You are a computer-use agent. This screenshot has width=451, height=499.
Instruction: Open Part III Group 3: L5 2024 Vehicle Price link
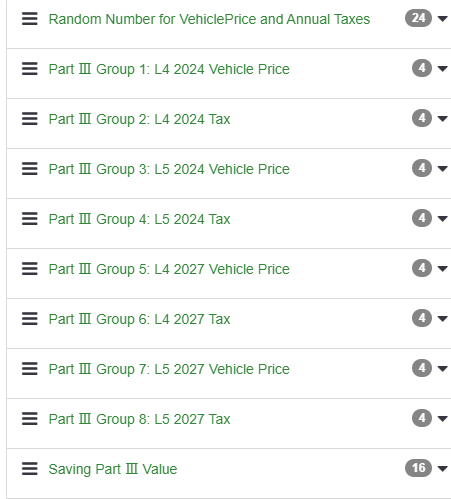169,169
